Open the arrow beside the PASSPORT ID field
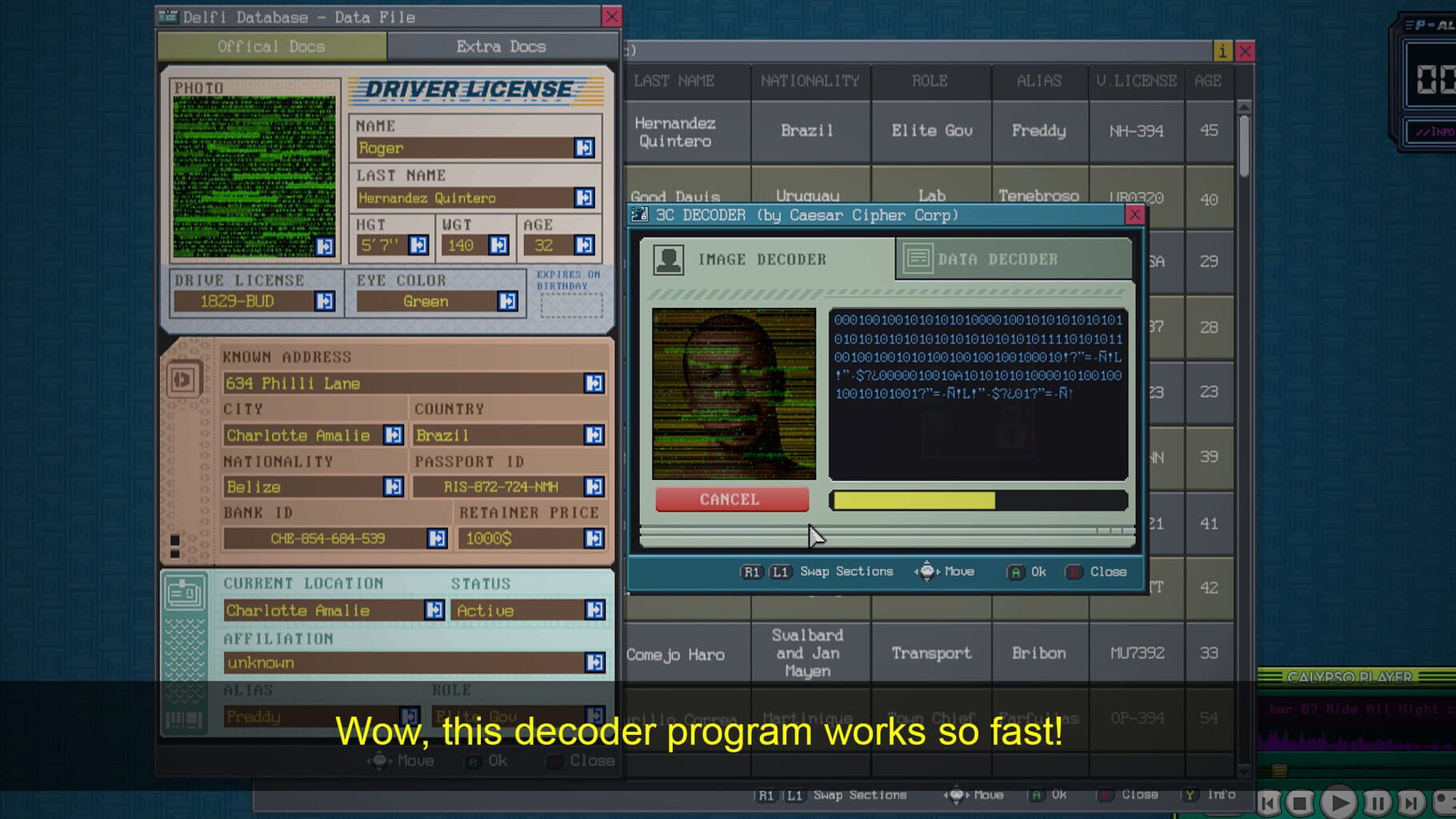The image size is (1456, 819). pyautogui.click(x=593, y=485)
